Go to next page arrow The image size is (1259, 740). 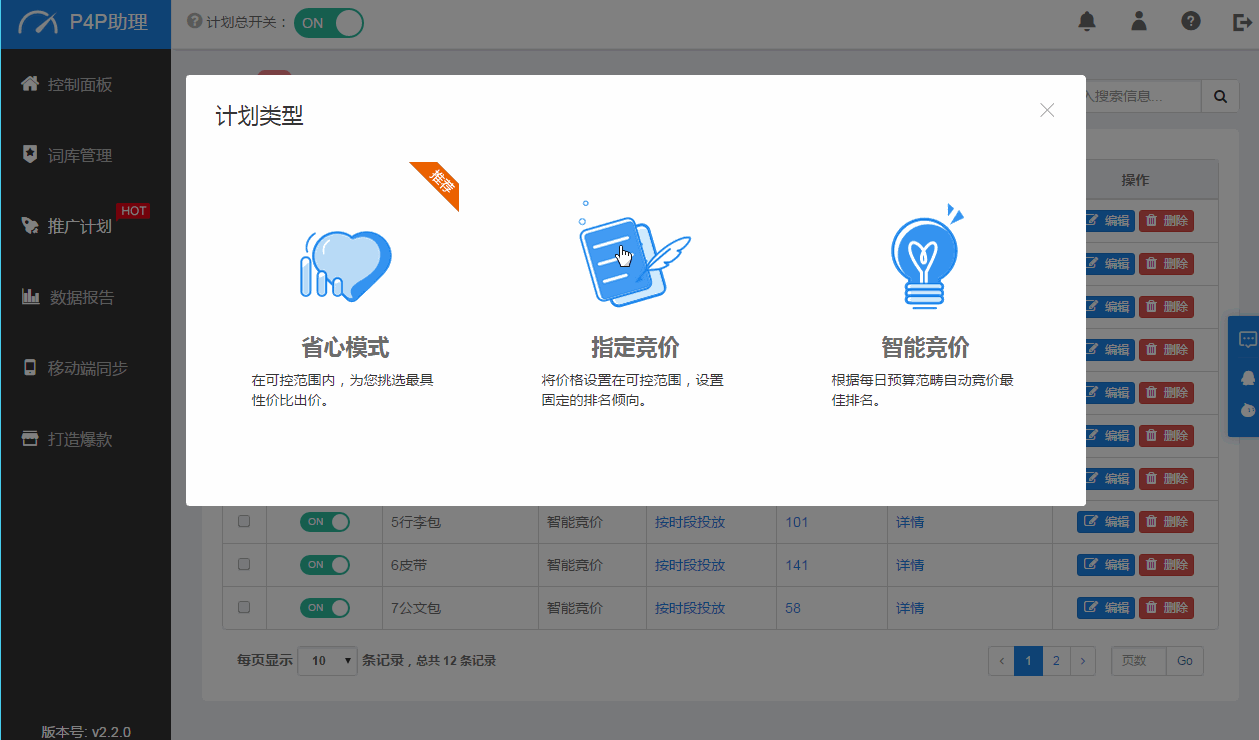[1083, 661]
